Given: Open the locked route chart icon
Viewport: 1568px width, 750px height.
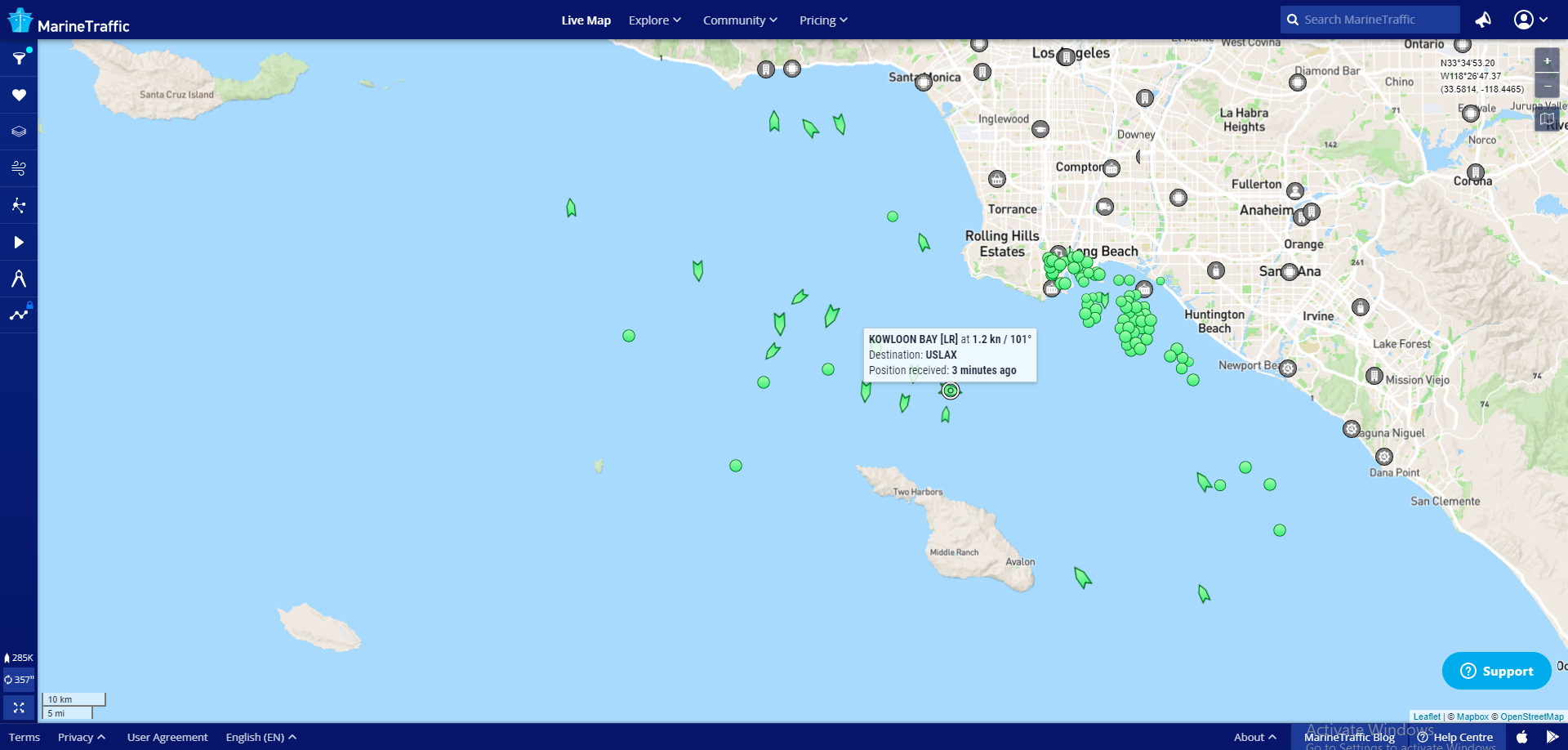Looking at the screenshot, I should coord(19,315).
